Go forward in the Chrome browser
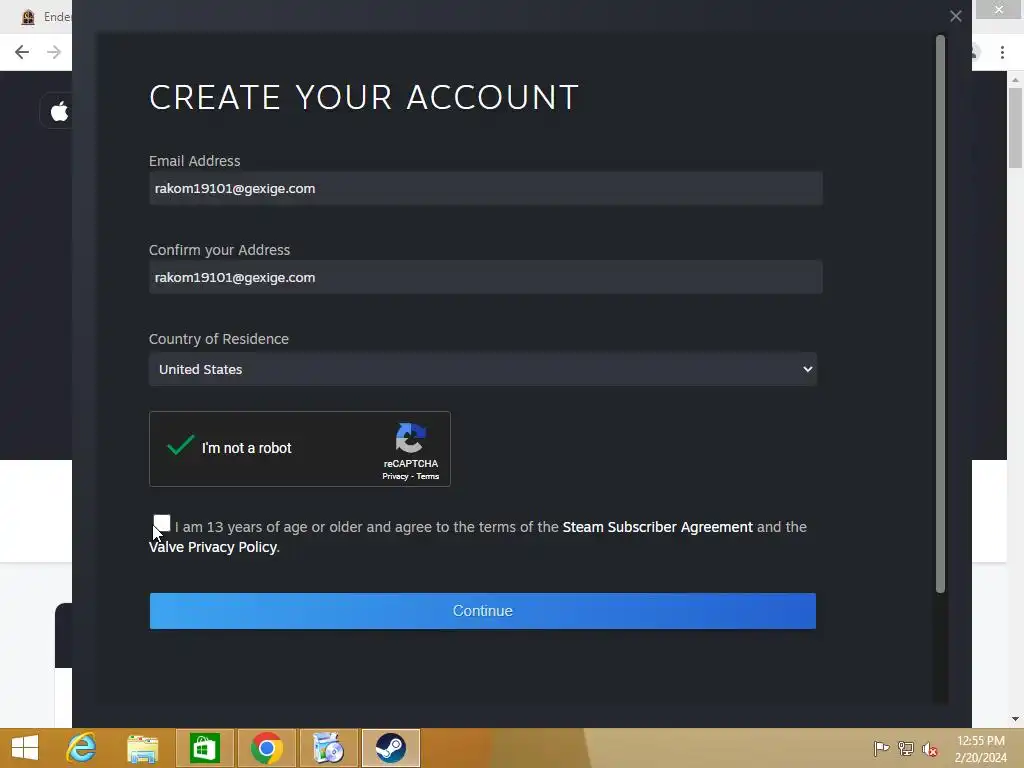Viewport: 1024px width, 768px height. tap(54, 52)
